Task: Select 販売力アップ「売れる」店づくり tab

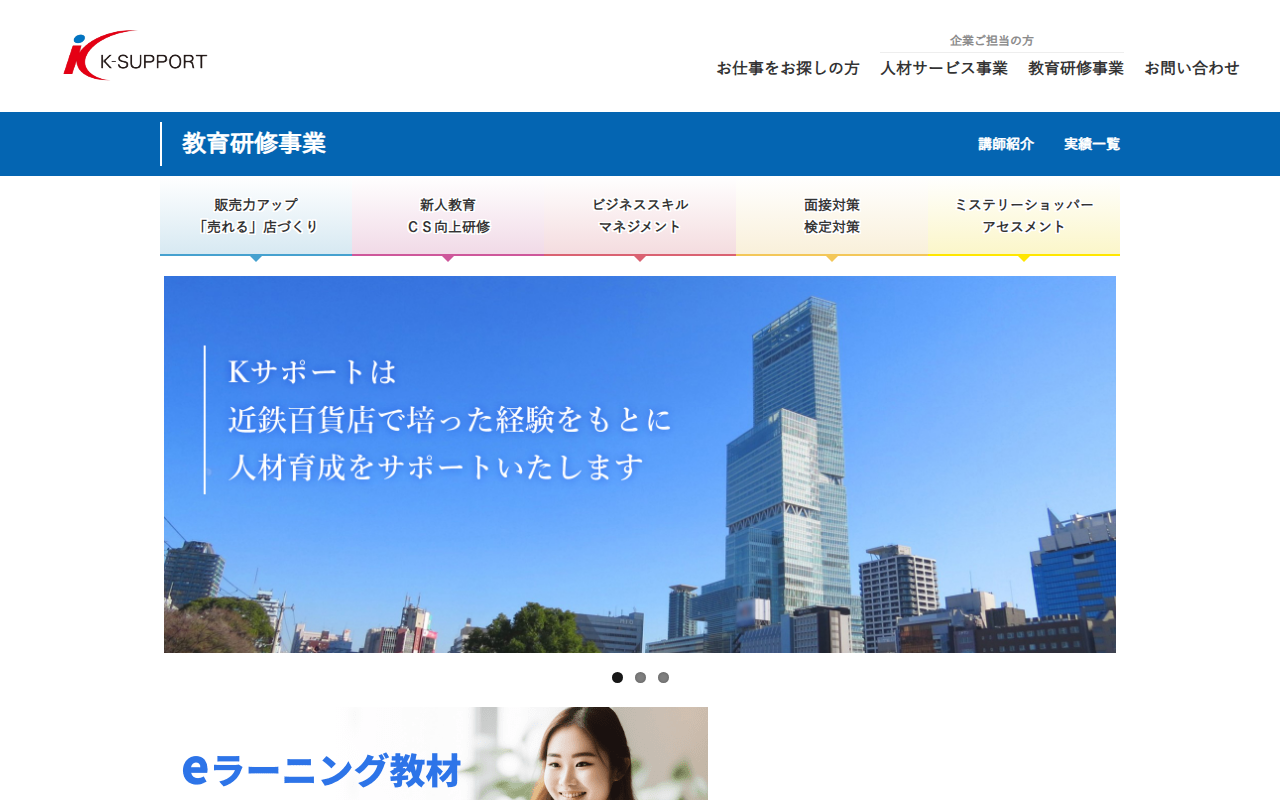Action: pyautogui.click(x=256, y=216)
